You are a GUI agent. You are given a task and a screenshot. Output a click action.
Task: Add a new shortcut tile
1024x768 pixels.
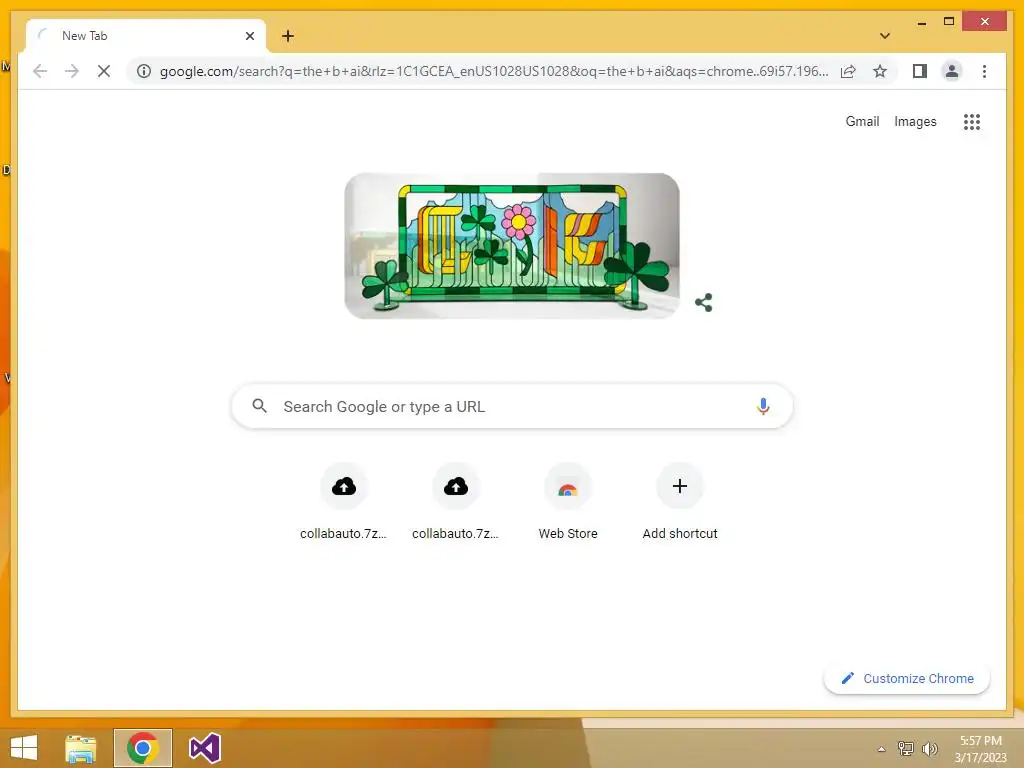[680, 502]
